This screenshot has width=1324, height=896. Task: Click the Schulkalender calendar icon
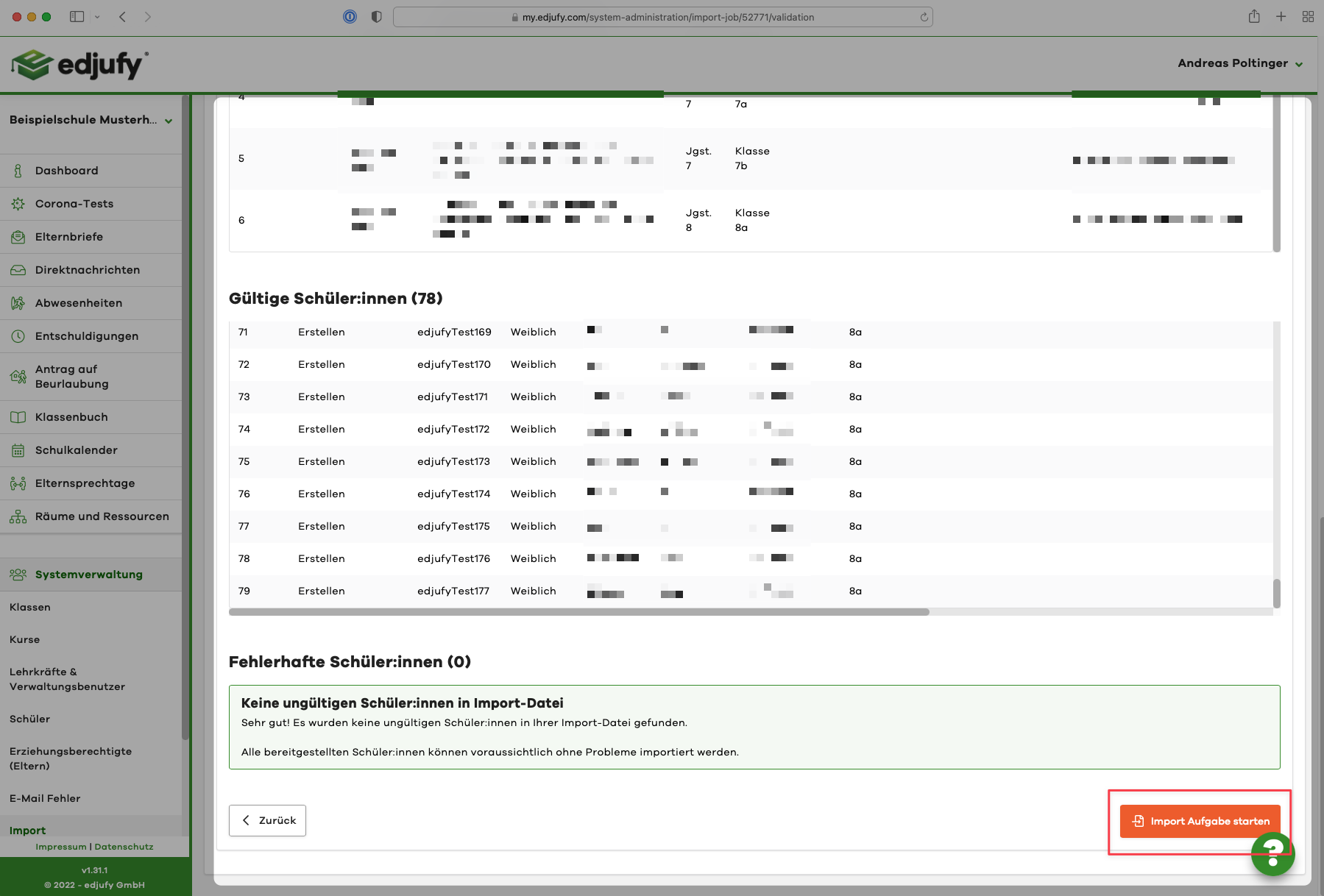[18, 450]
